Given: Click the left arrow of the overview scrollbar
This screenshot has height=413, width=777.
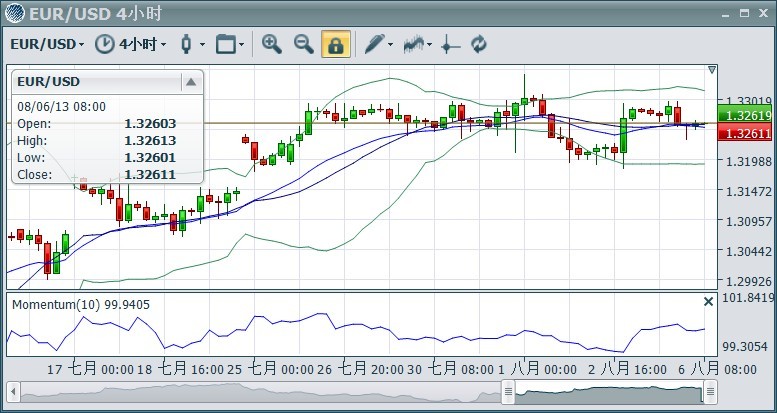Looking at the screenshot, I should pos(13,393).
